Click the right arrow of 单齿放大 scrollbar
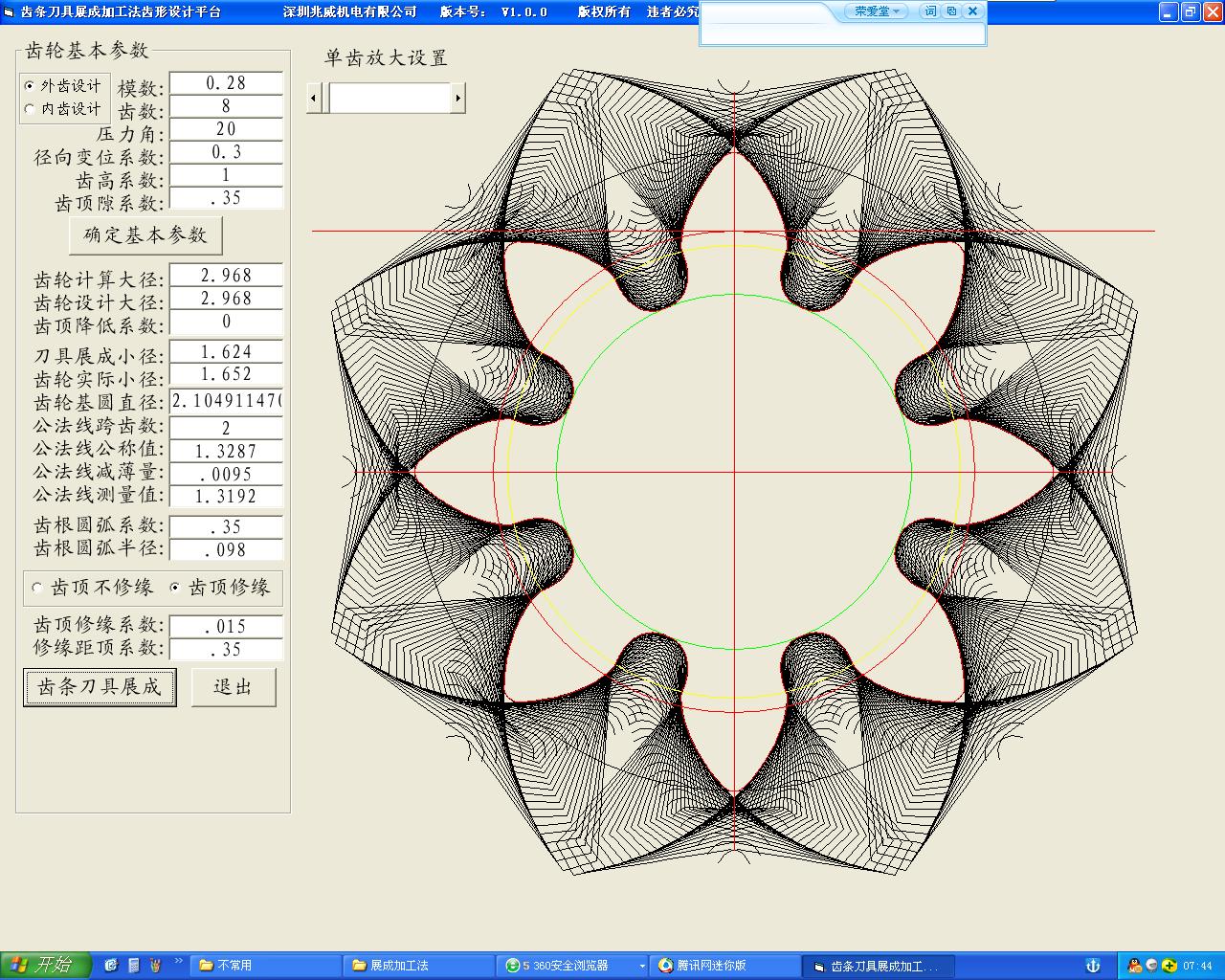 tap(457, 98)
